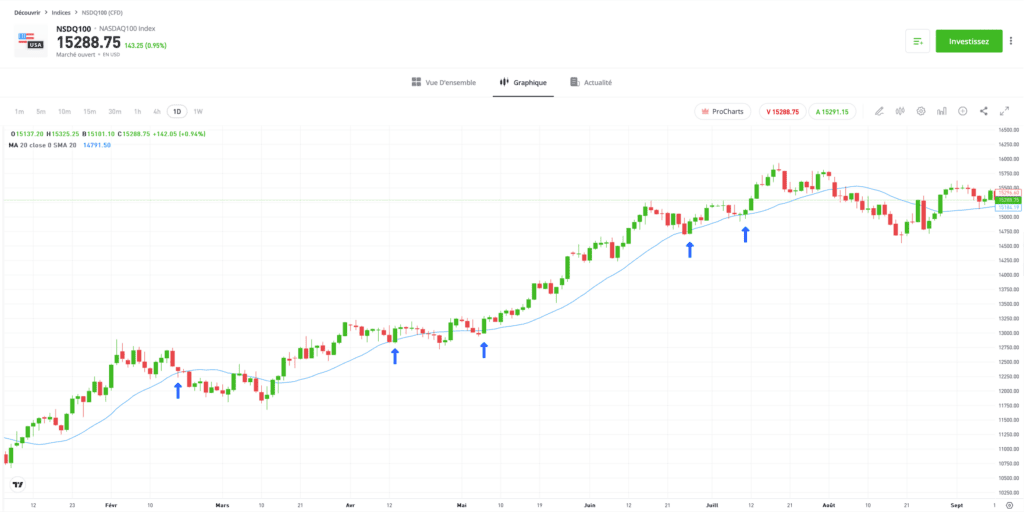This screenshot has width=1024, height=512.
Task: Click the change 143.25 (0.95%)
Action: (x=146, y=46)
